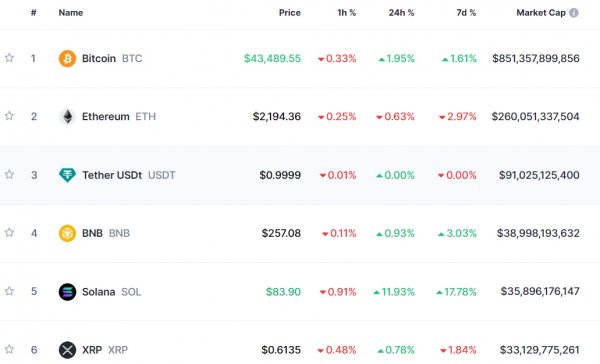Sort the table by Price column
This screenshot has height=364, width=600.
click(290, 13)
